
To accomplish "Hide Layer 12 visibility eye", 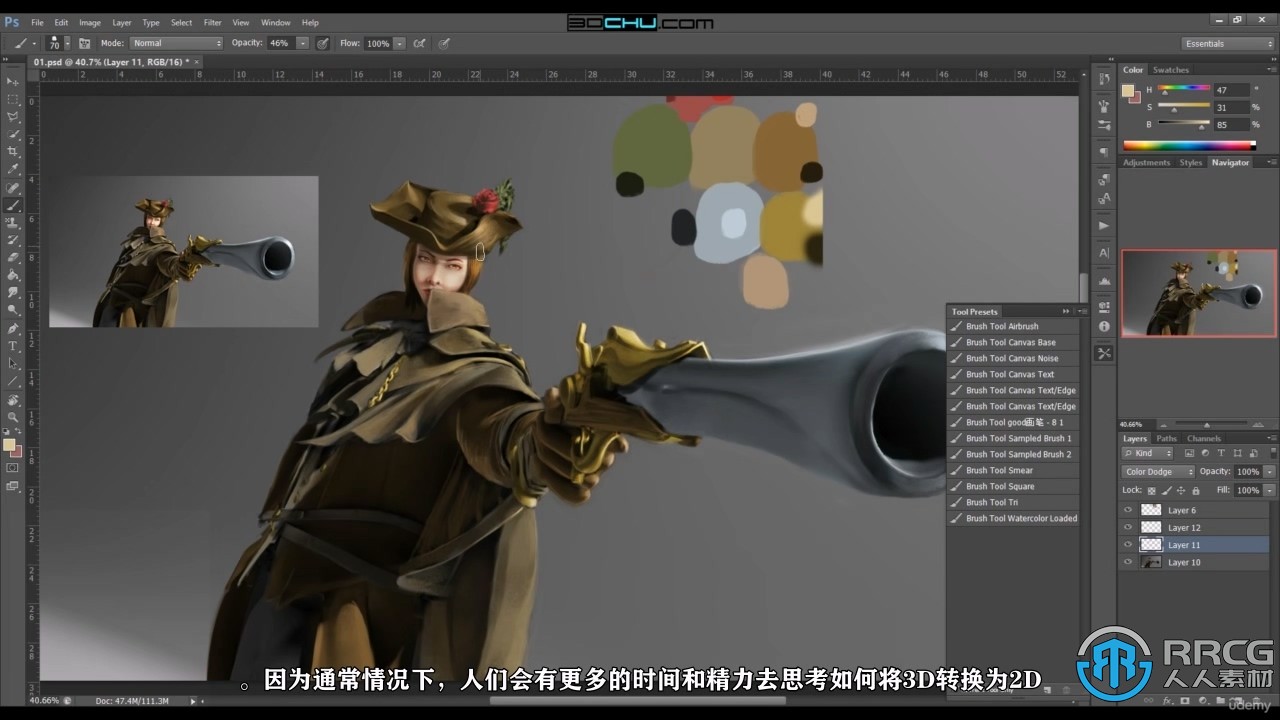I will pos(1128,527).
